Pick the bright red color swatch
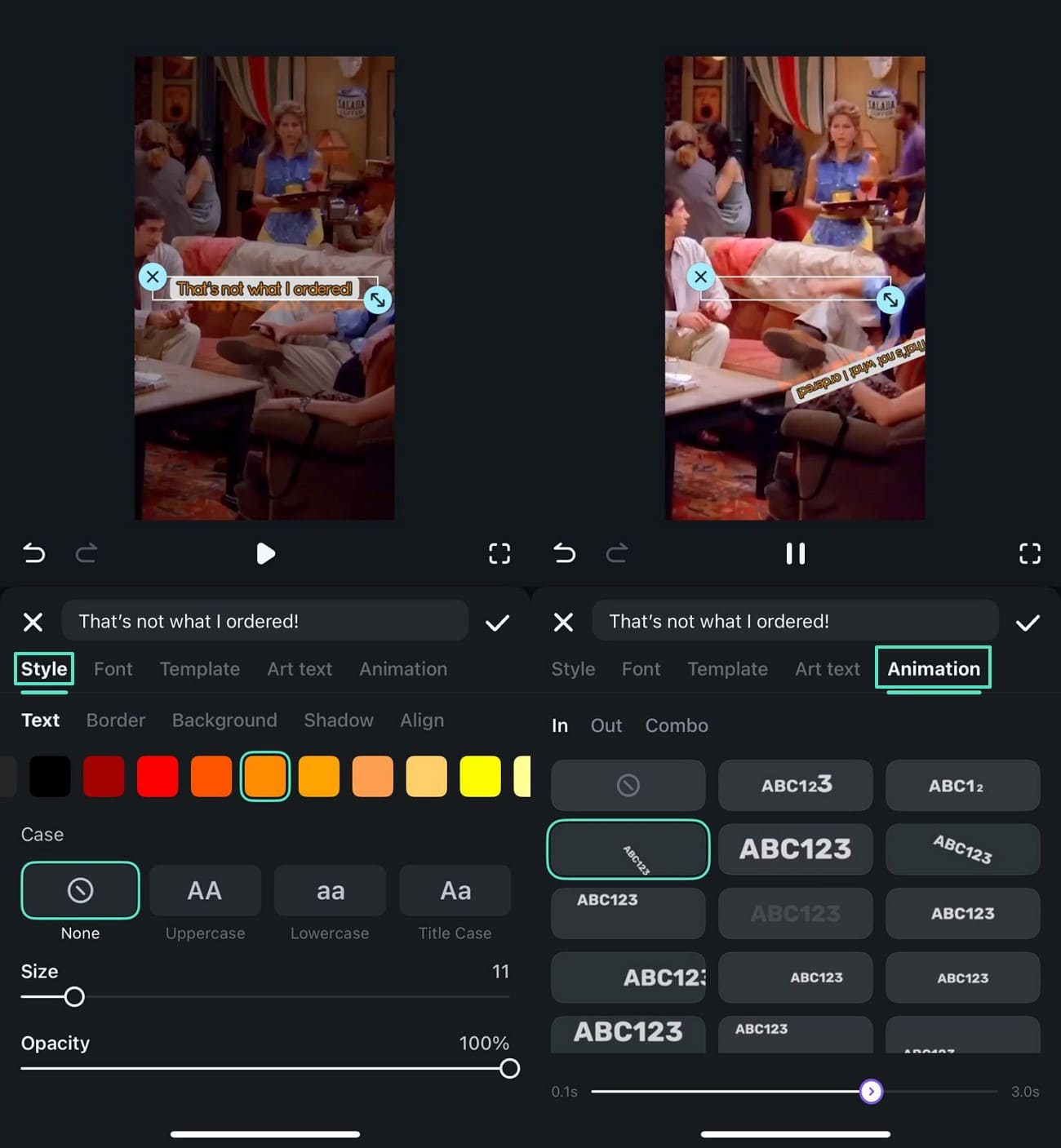The height and width of the screenshot is (1148, 1061). point(158,776)
